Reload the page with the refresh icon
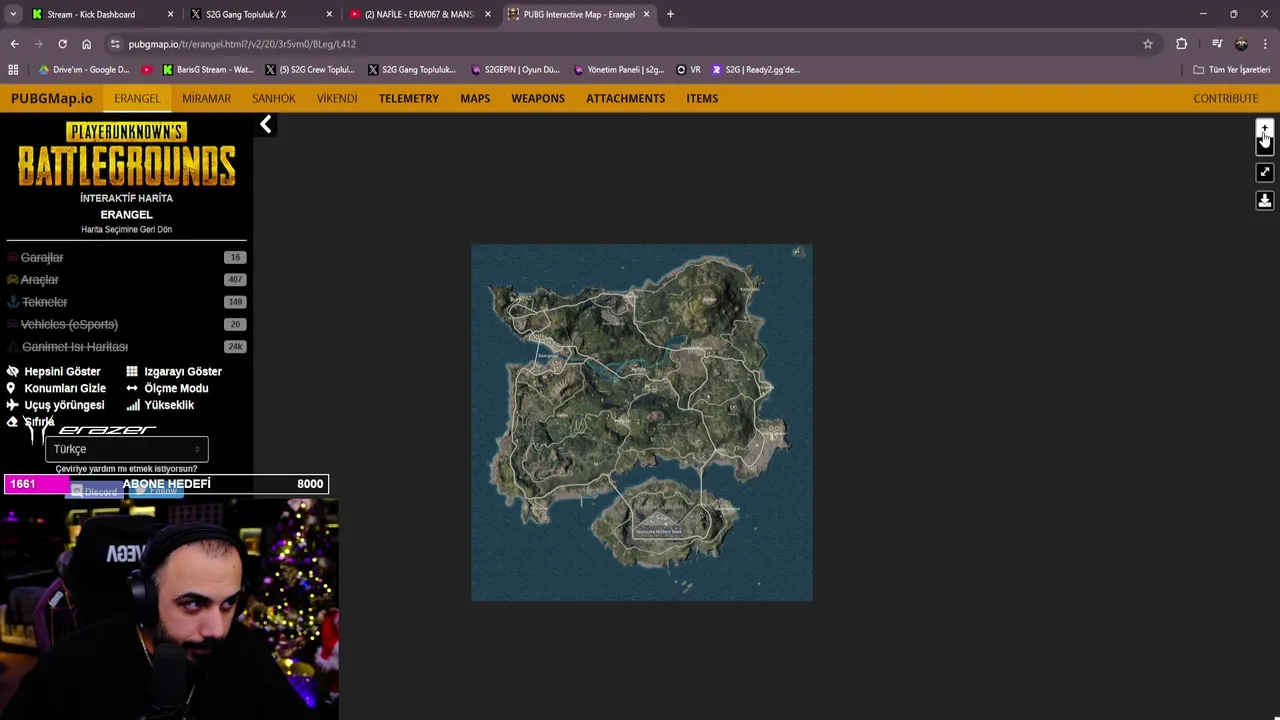Screen dimensions: 1280x720 tap(62, 44)
